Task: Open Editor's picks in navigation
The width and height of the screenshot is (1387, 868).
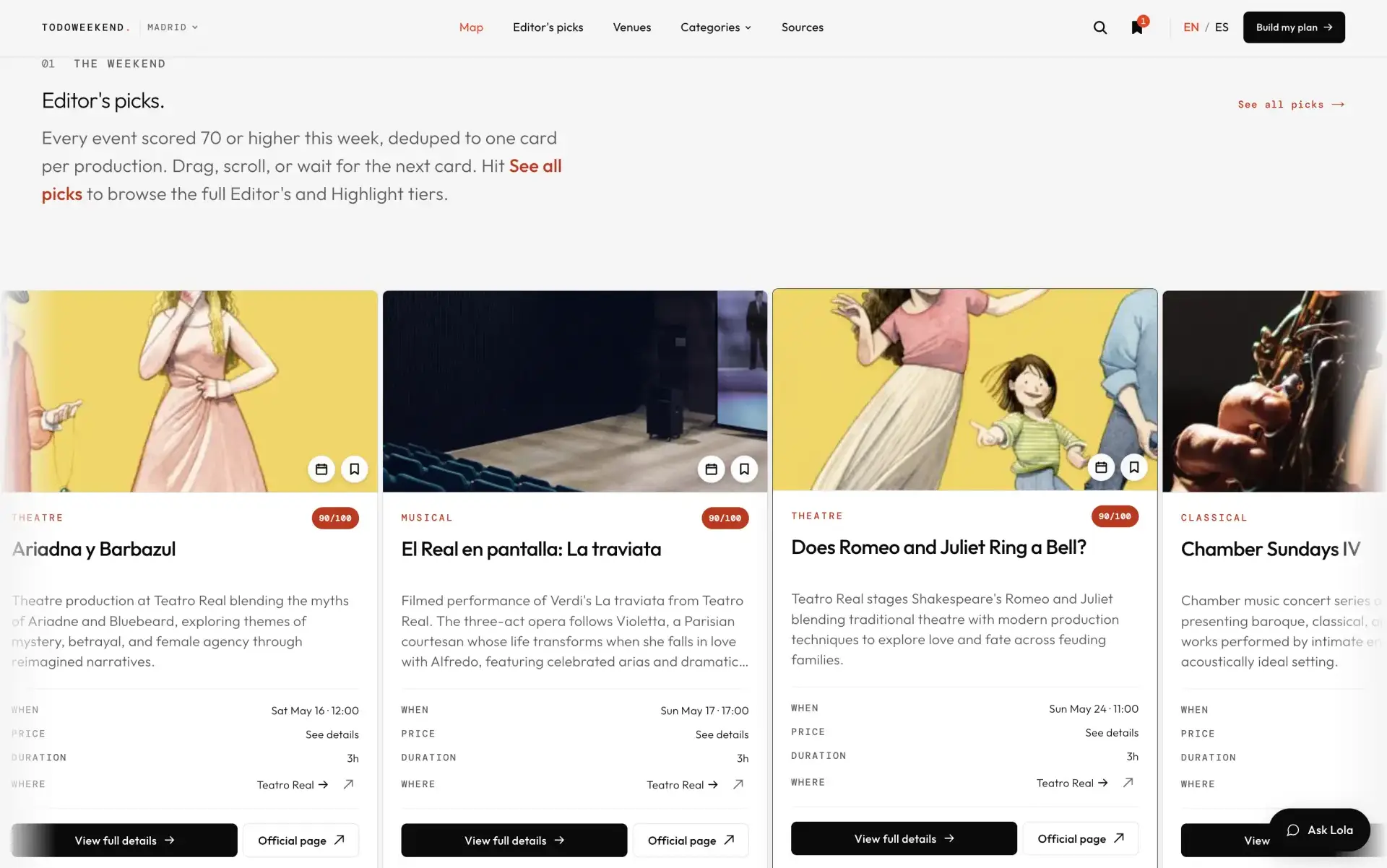Action: (x=548, y=27)
